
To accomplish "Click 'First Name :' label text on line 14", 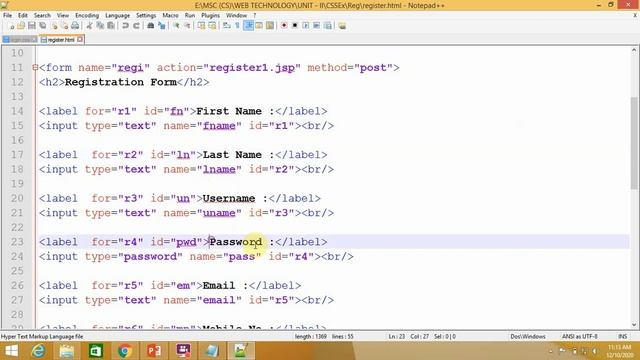I will (235, 111).
